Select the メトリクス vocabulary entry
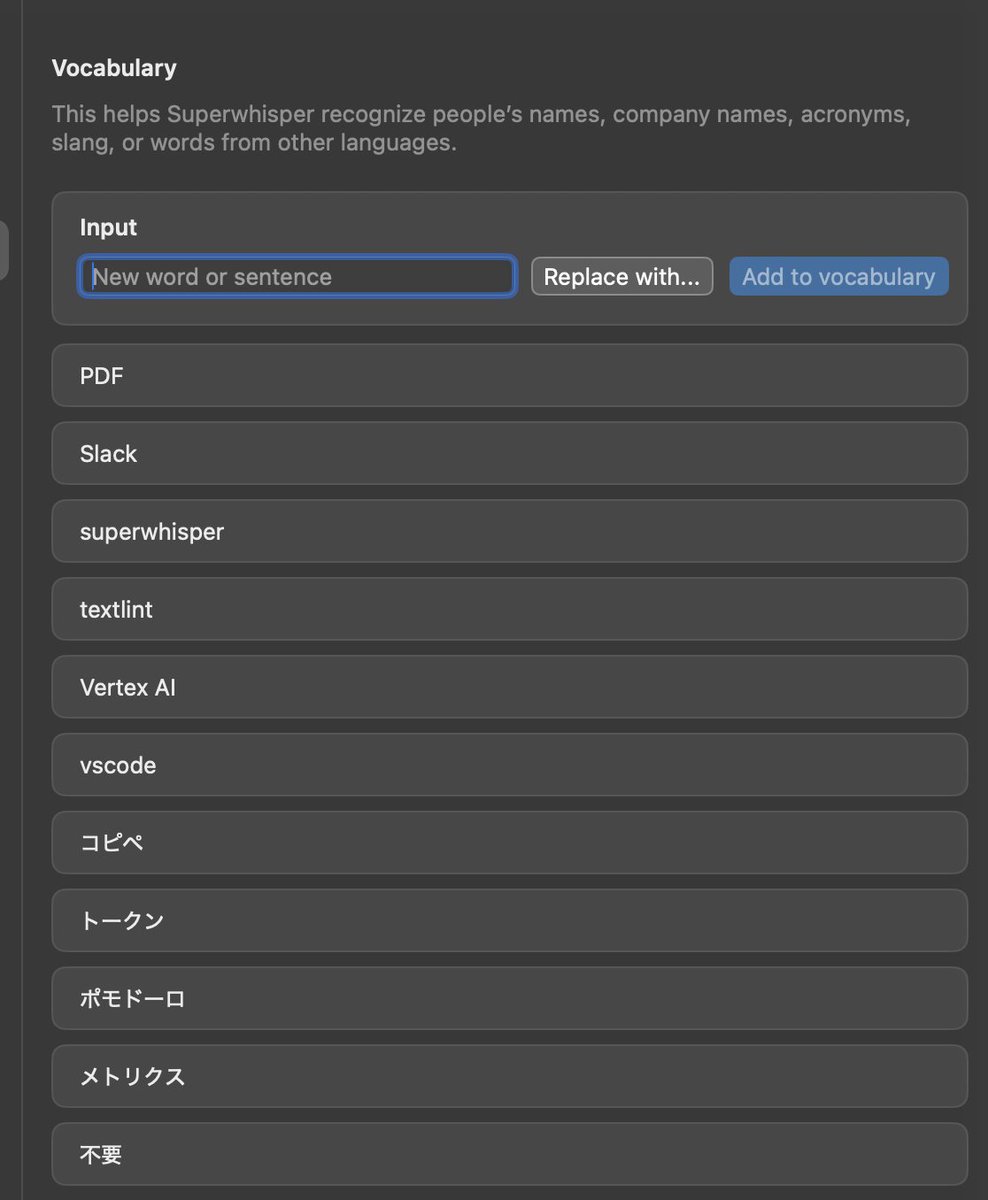988x1200 pixels. point(510,1077)
